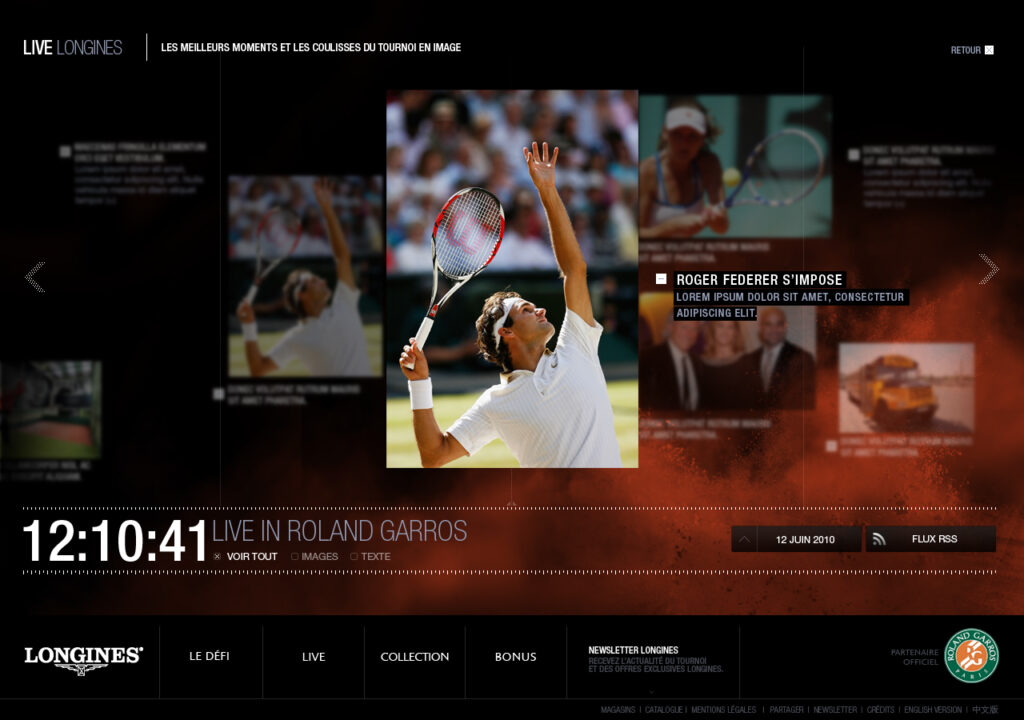Click the main Federer serving photo
The image size is (1024, 720).
click(512, 279)
